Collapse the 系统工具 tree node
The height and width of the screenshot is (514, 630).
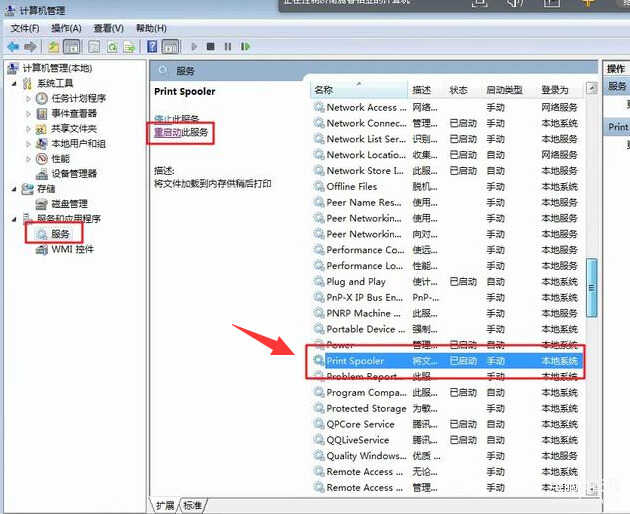pyautogui.click(x=14, y=83)
